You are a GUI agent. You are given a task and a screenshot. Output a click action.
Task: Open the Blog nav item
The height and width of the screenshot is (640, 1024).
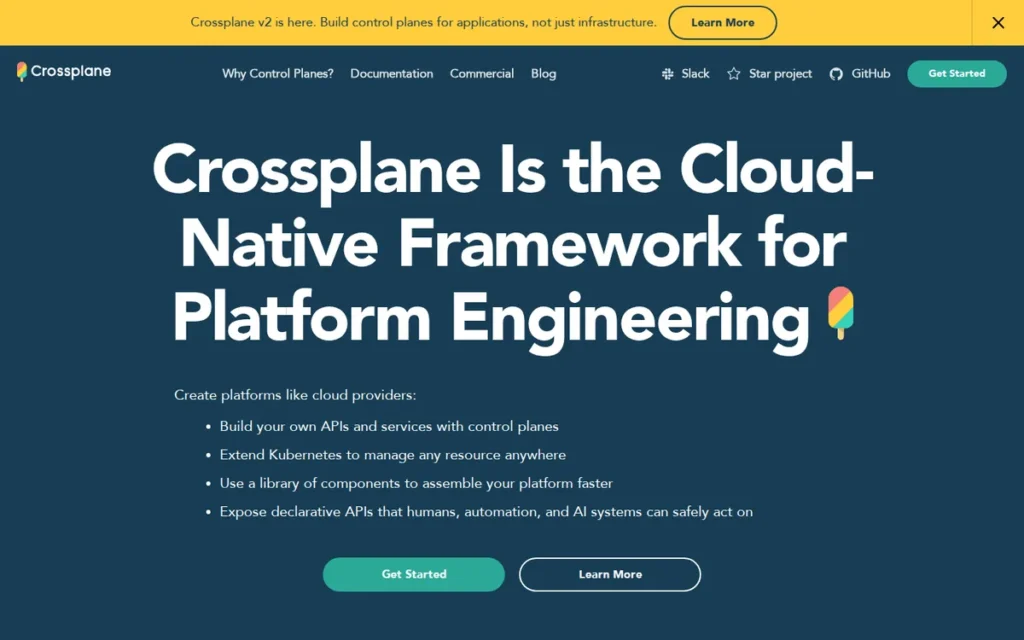(x=543, y=74)
